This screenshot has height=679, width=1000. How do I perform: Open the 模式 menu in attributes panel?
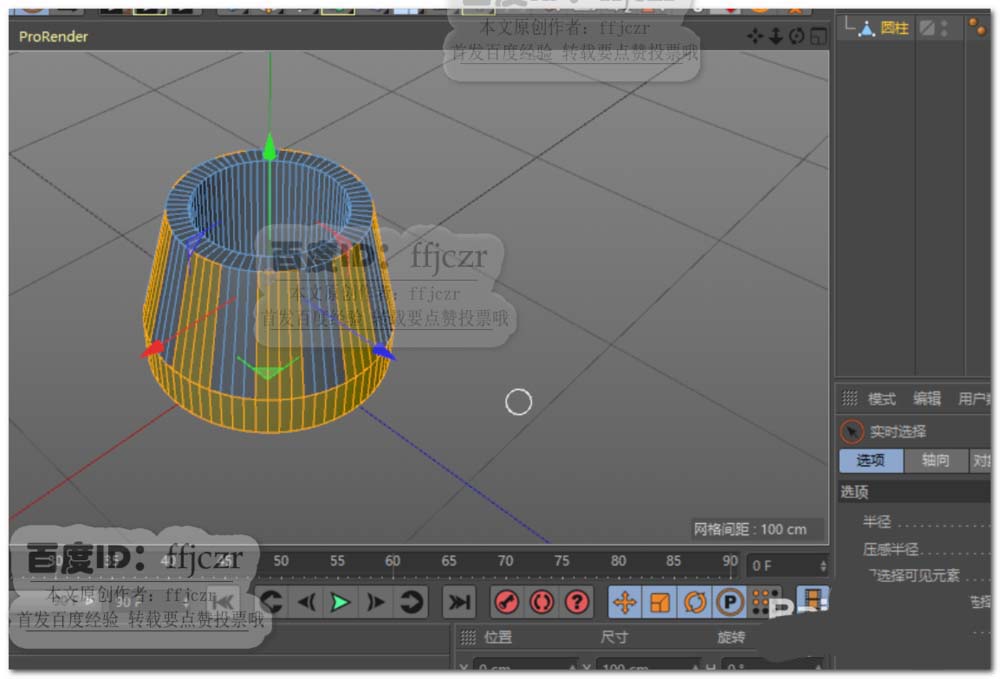click(x=881, y=398)
